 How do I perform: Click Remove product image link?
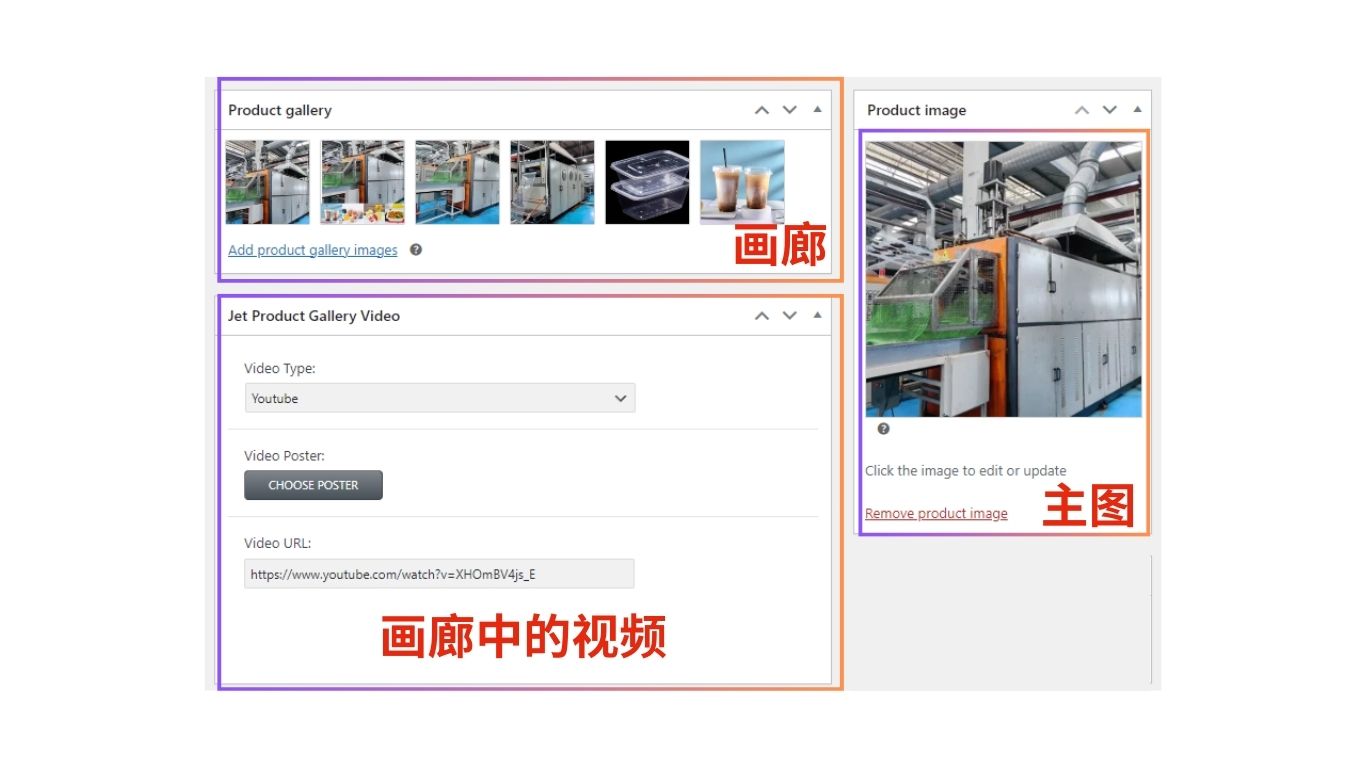coord(936,513)
